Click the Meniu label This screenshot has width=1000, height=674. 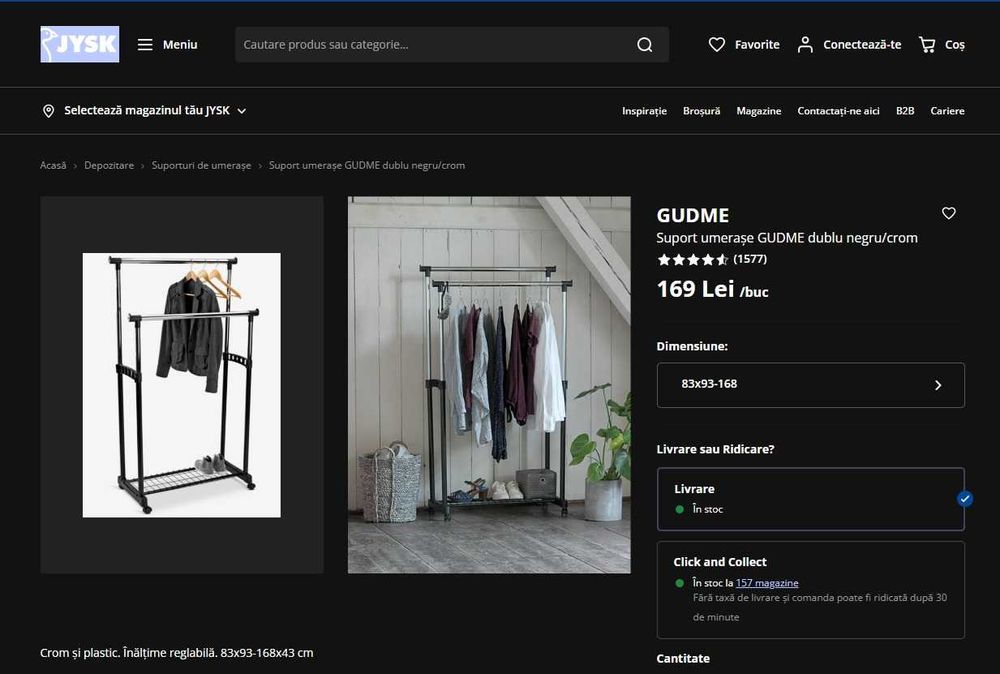pyautogui.click(x=180, y=45)
